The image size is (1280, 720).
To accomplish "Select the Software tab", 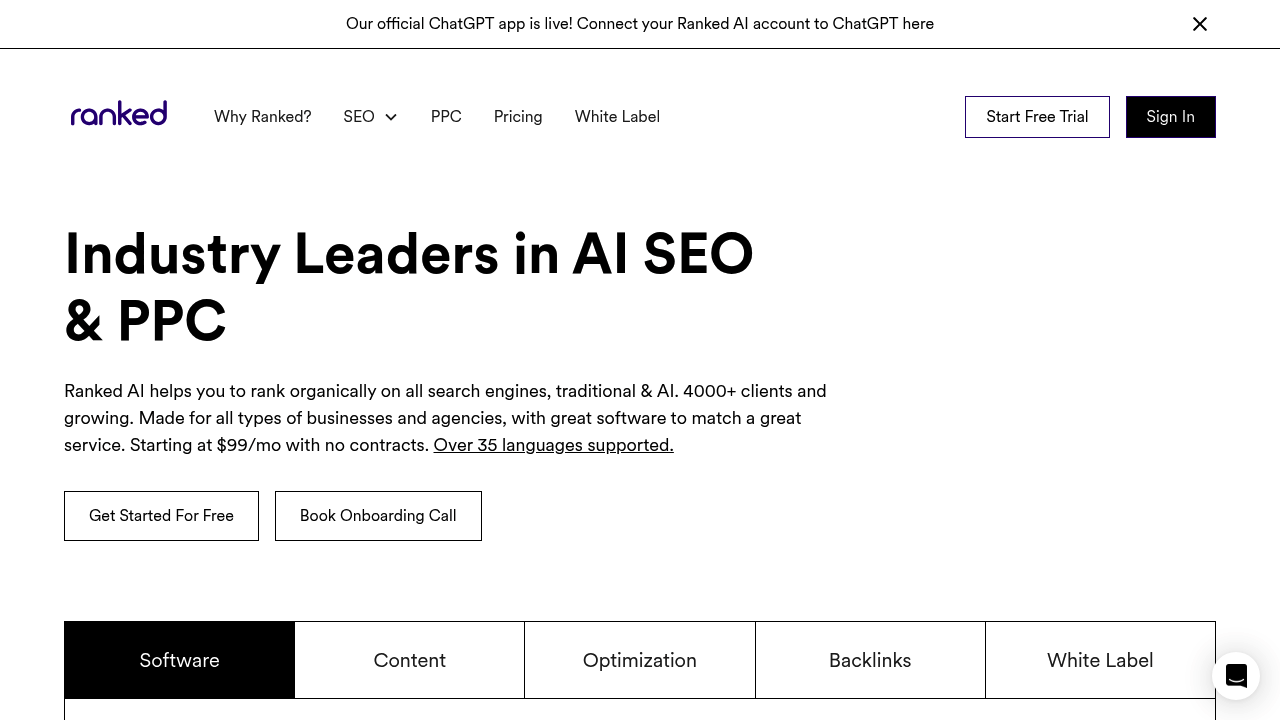I will point(180,660).
